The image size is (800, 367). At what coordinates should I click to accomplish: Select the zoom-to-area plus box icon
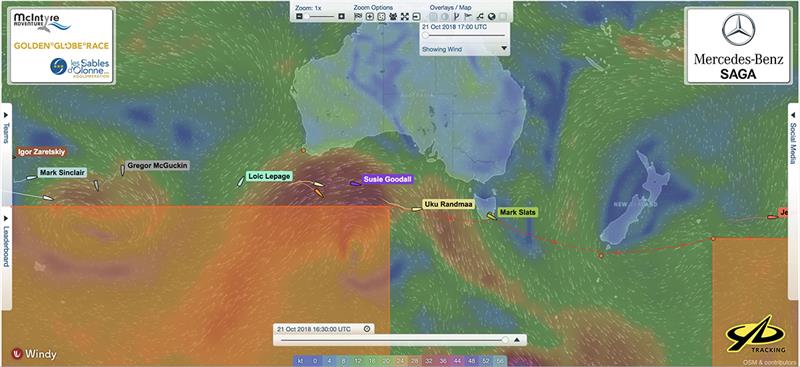[x=370, y=16]
